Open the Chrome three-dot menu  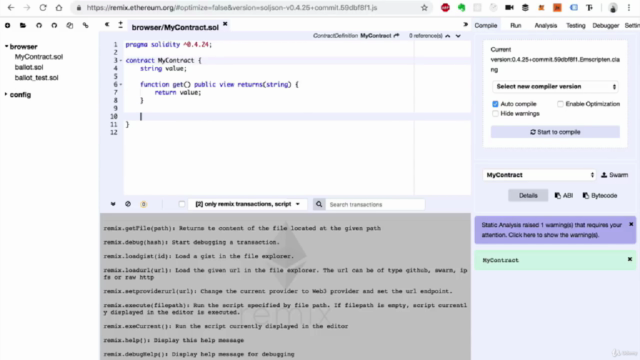[629, 8]
